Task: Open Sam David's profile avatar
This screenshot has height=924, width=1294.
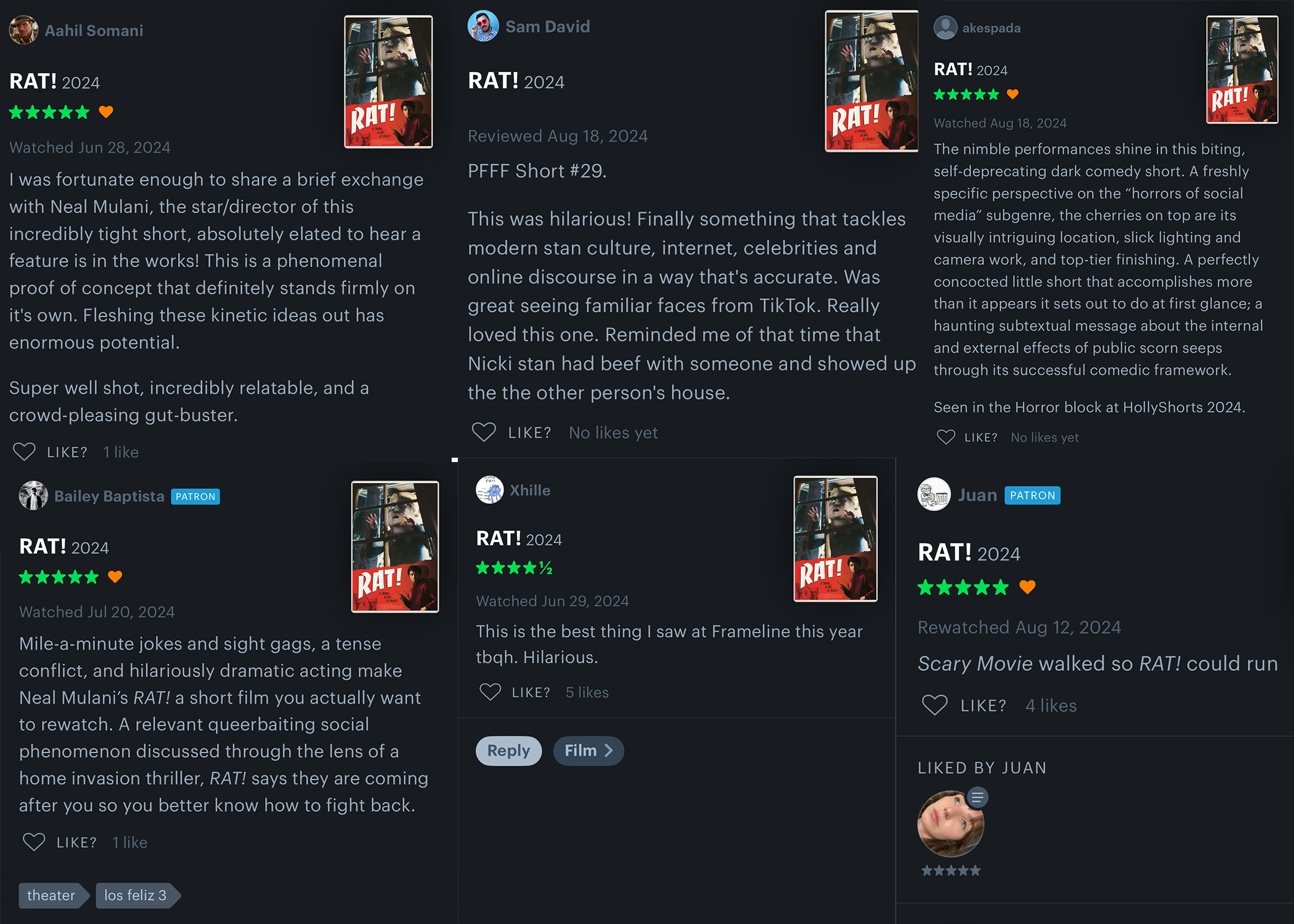Action: [x=483, y=26]
